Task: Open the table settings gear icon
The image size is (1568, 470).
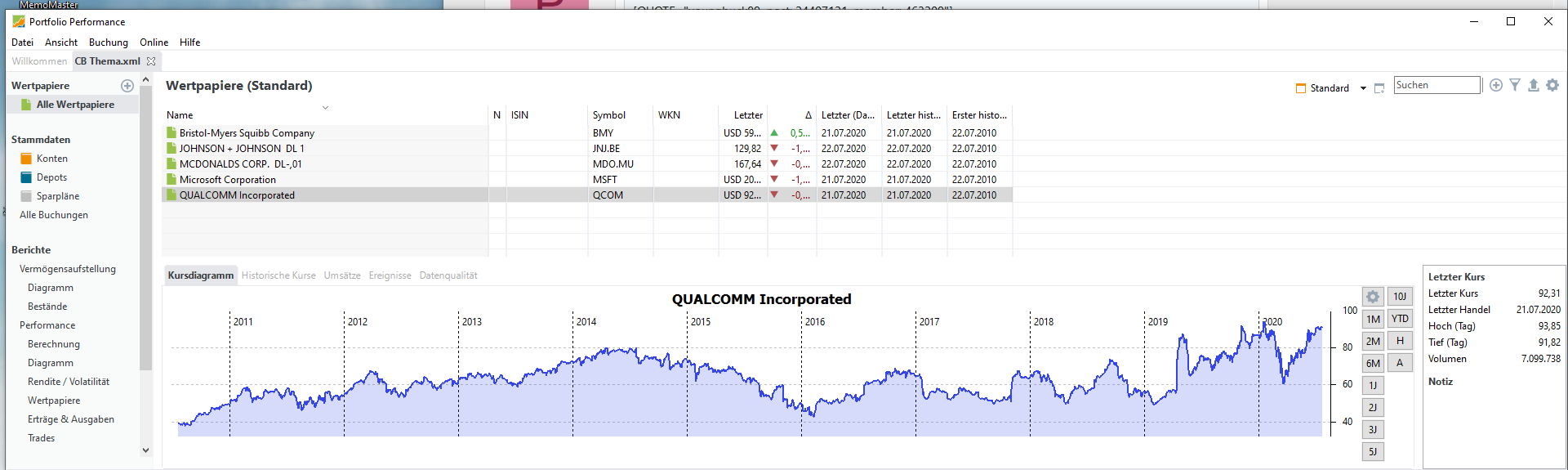Action: 1552,85
